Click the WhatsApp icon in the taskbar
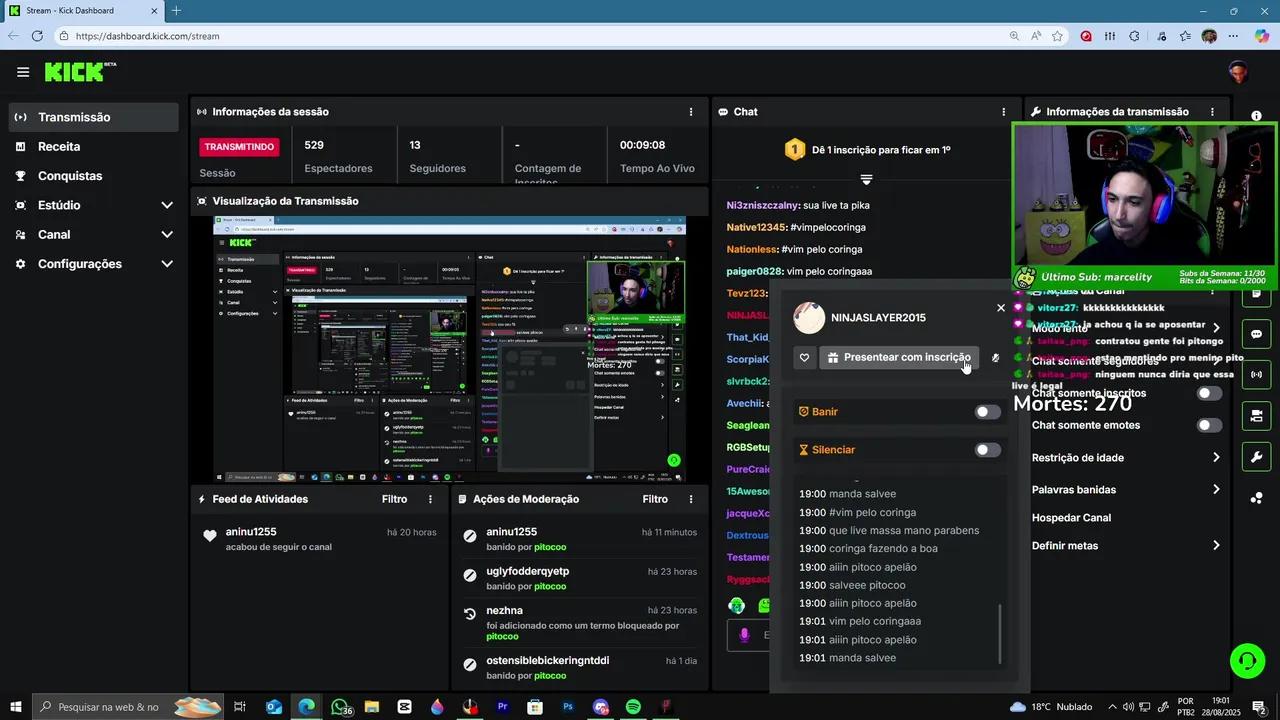 pos(339,707)
